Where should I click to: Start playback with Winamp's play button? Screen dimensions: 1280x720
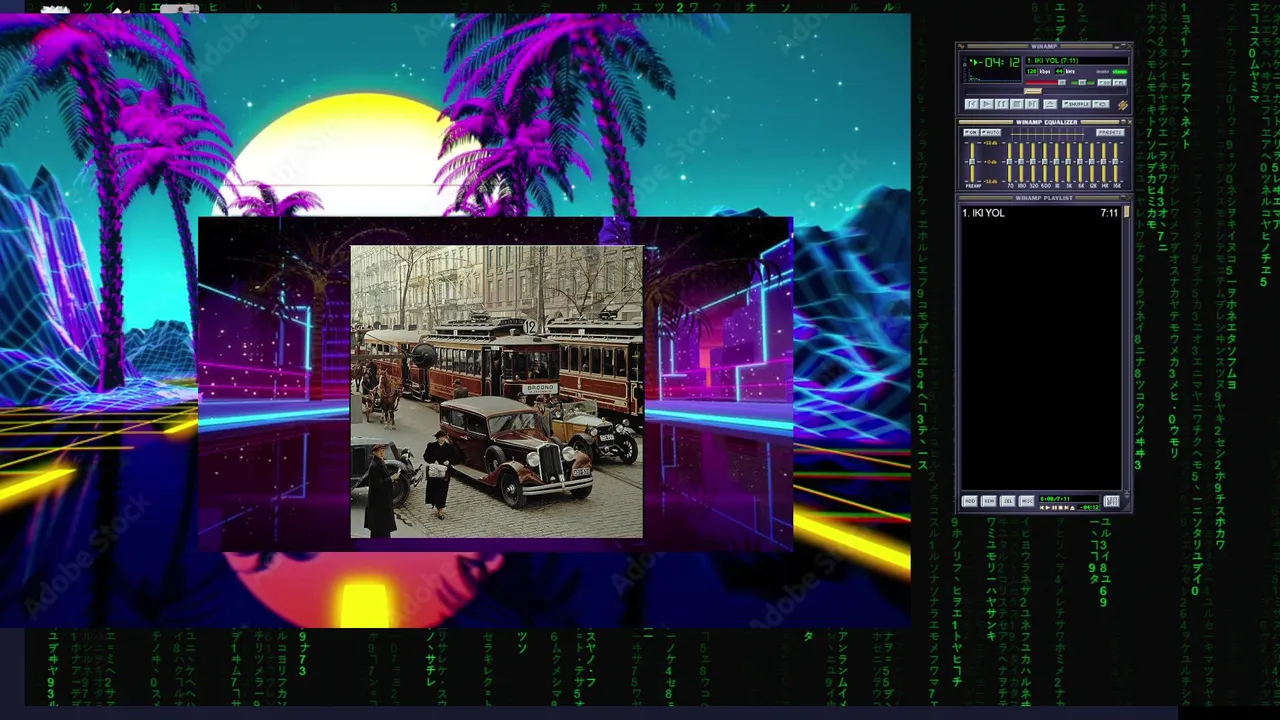(x=986, y=104)
